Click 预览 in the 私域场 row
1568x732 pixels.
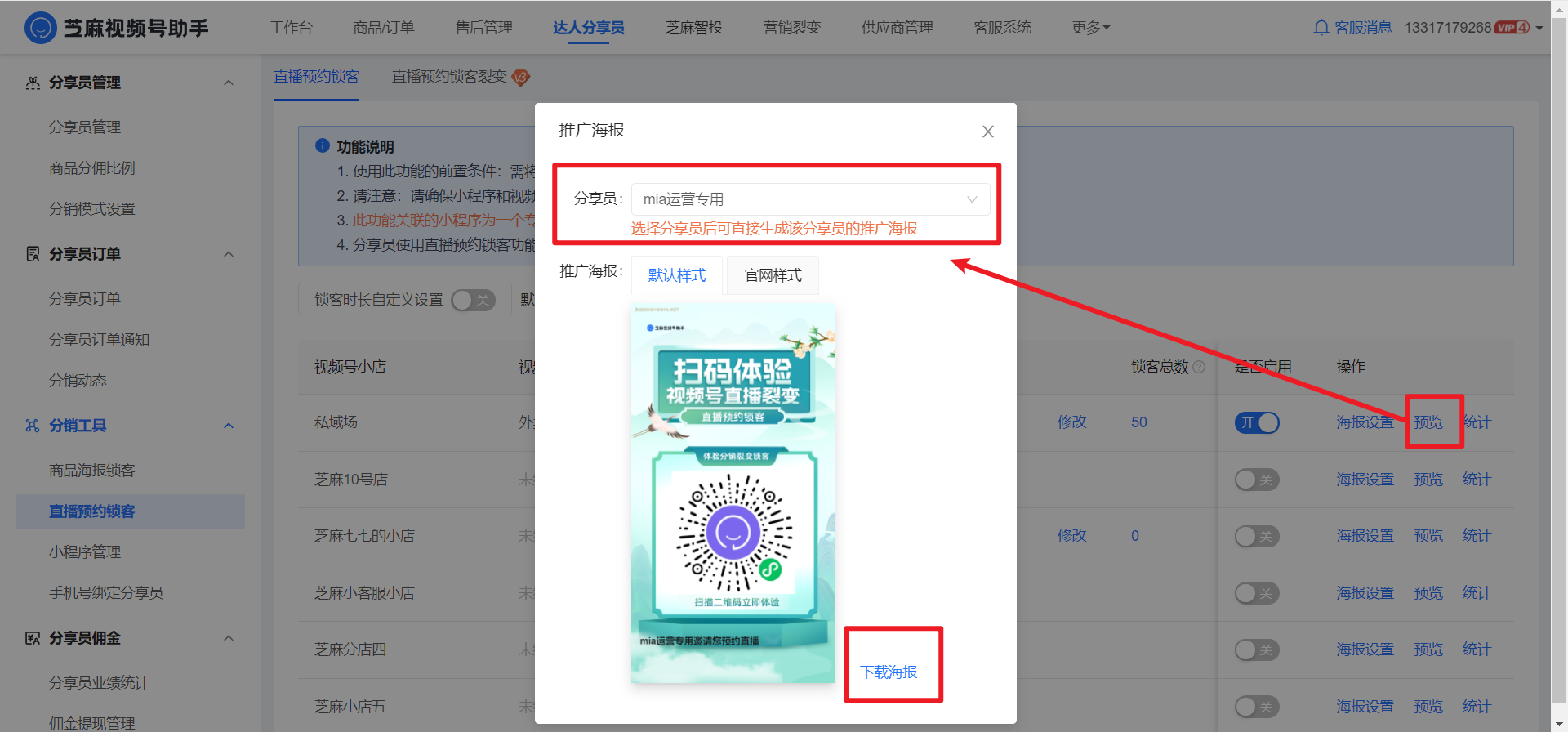[1428, 422]
